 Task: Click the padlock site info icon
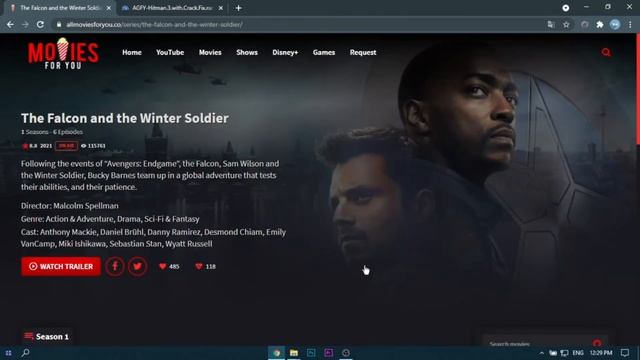59,24
